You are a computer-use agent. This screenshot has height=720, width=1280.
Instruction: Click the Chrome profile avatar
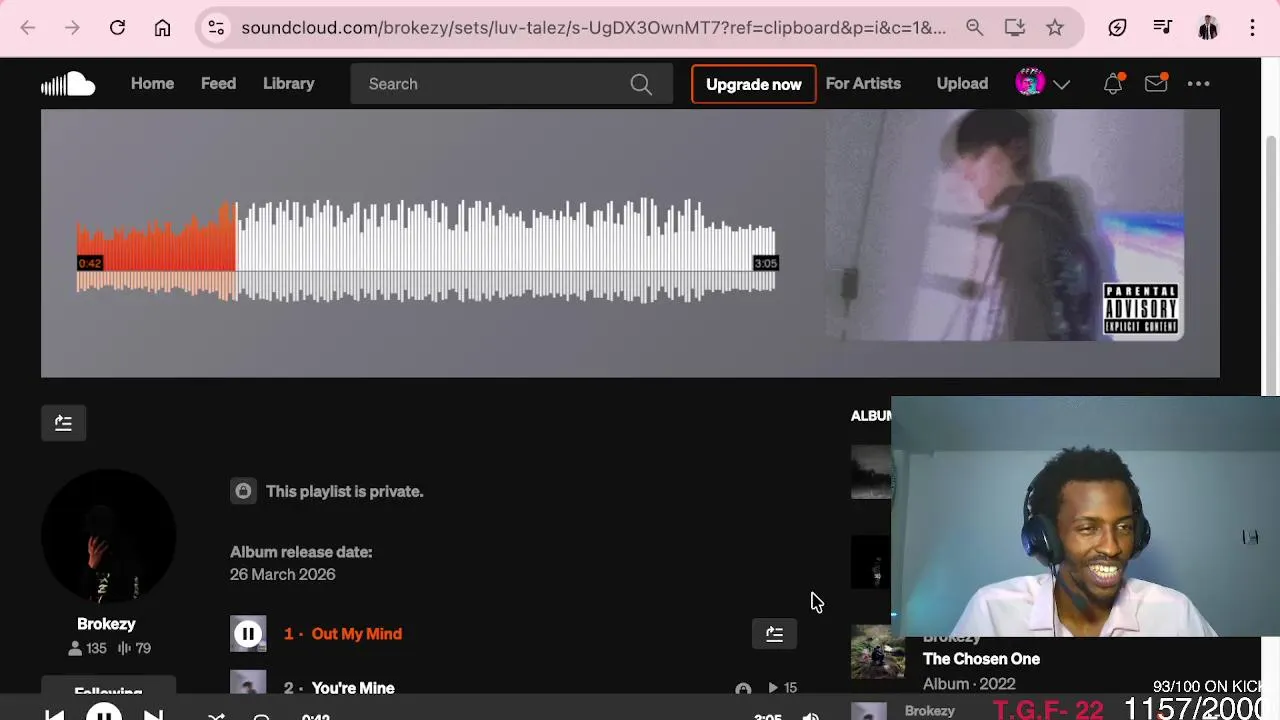point(1208,28)
